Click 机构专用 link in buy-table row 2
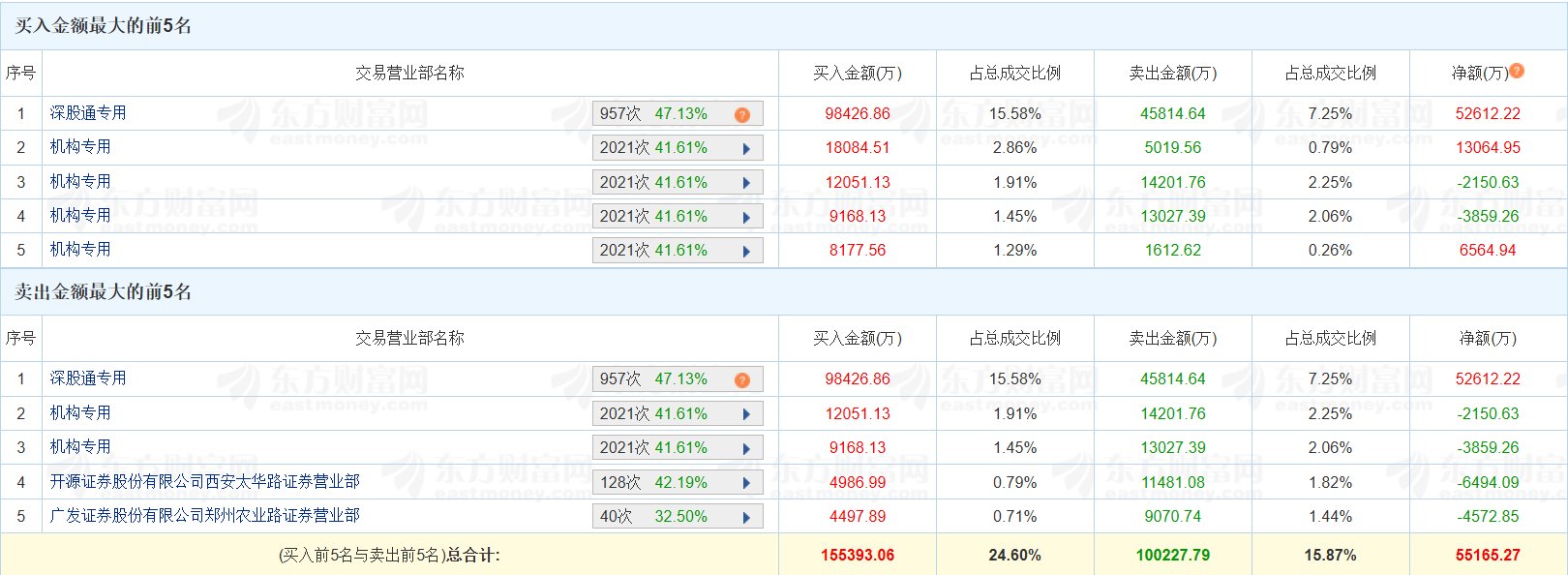1568x575 pixels. [80, 147]
